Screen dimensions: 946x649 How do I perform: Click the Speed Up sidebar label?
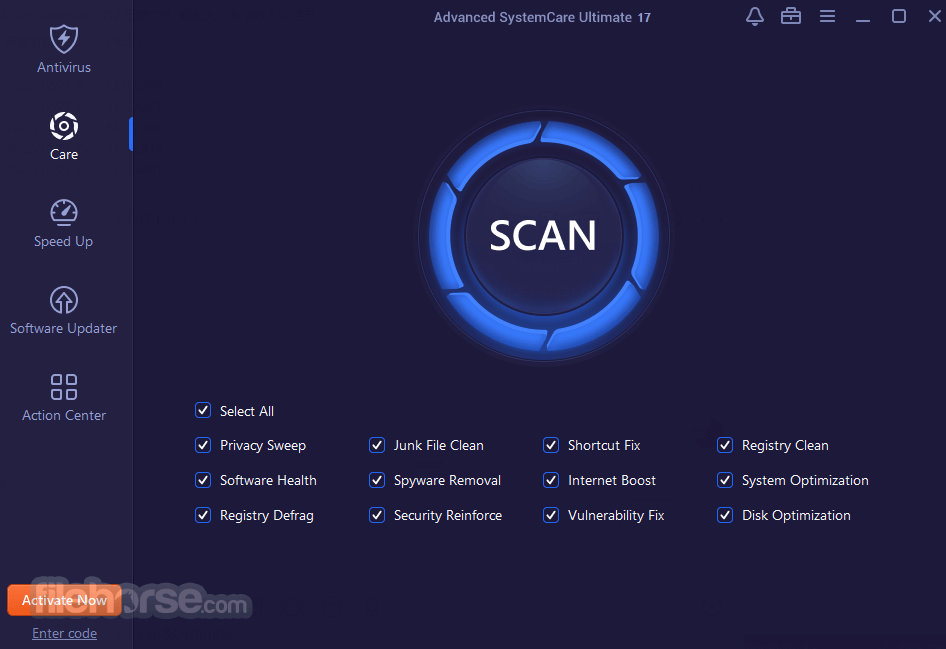pos(63,241)
